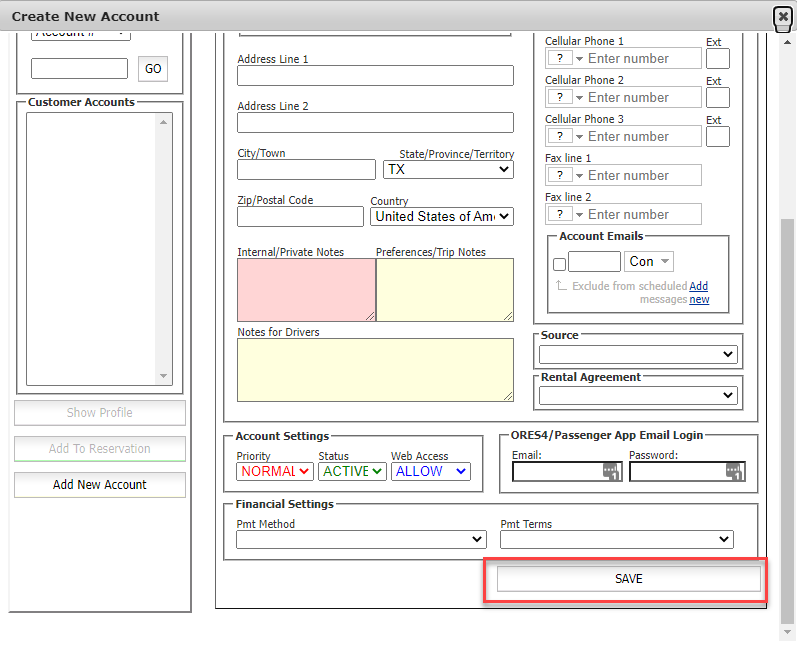Screen dimensions: 797x645
Task: Click the pink Internal/Private Notes text area
Action: 305,290
